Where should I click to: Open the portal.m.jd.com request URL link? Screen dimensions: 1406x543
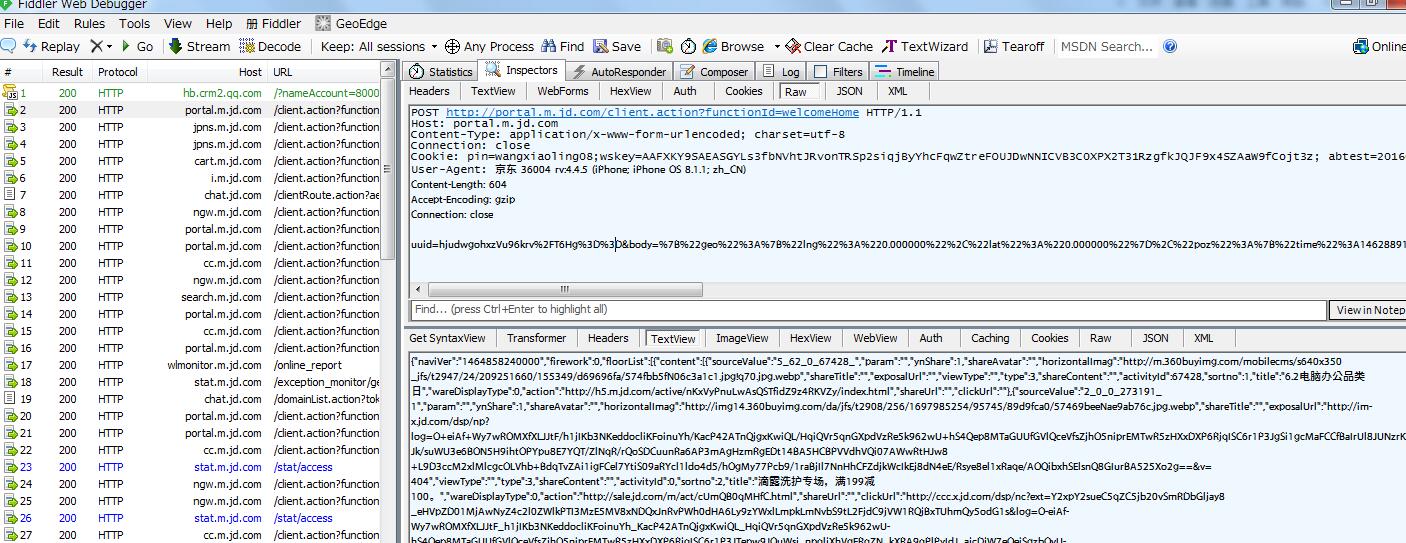(652, 113)
